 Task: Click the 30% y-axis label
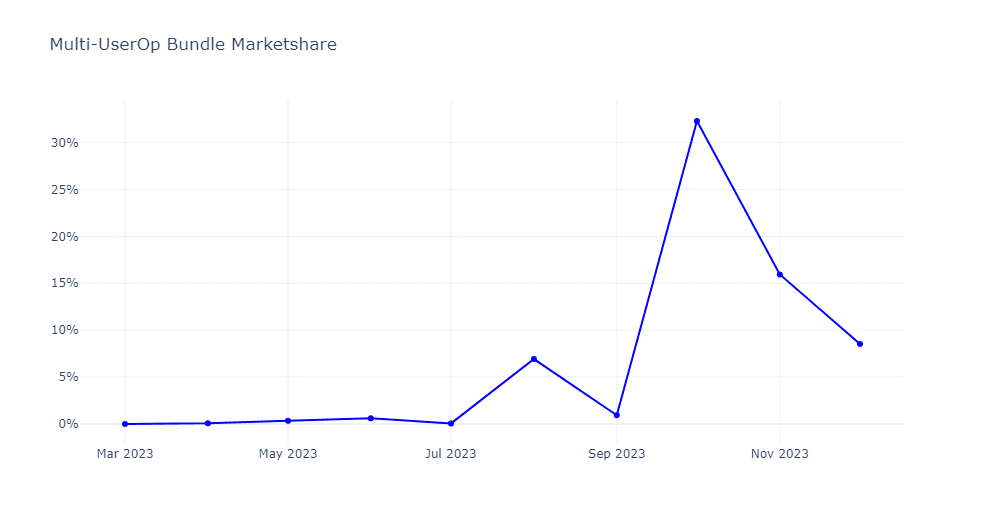tap(65, 143)
